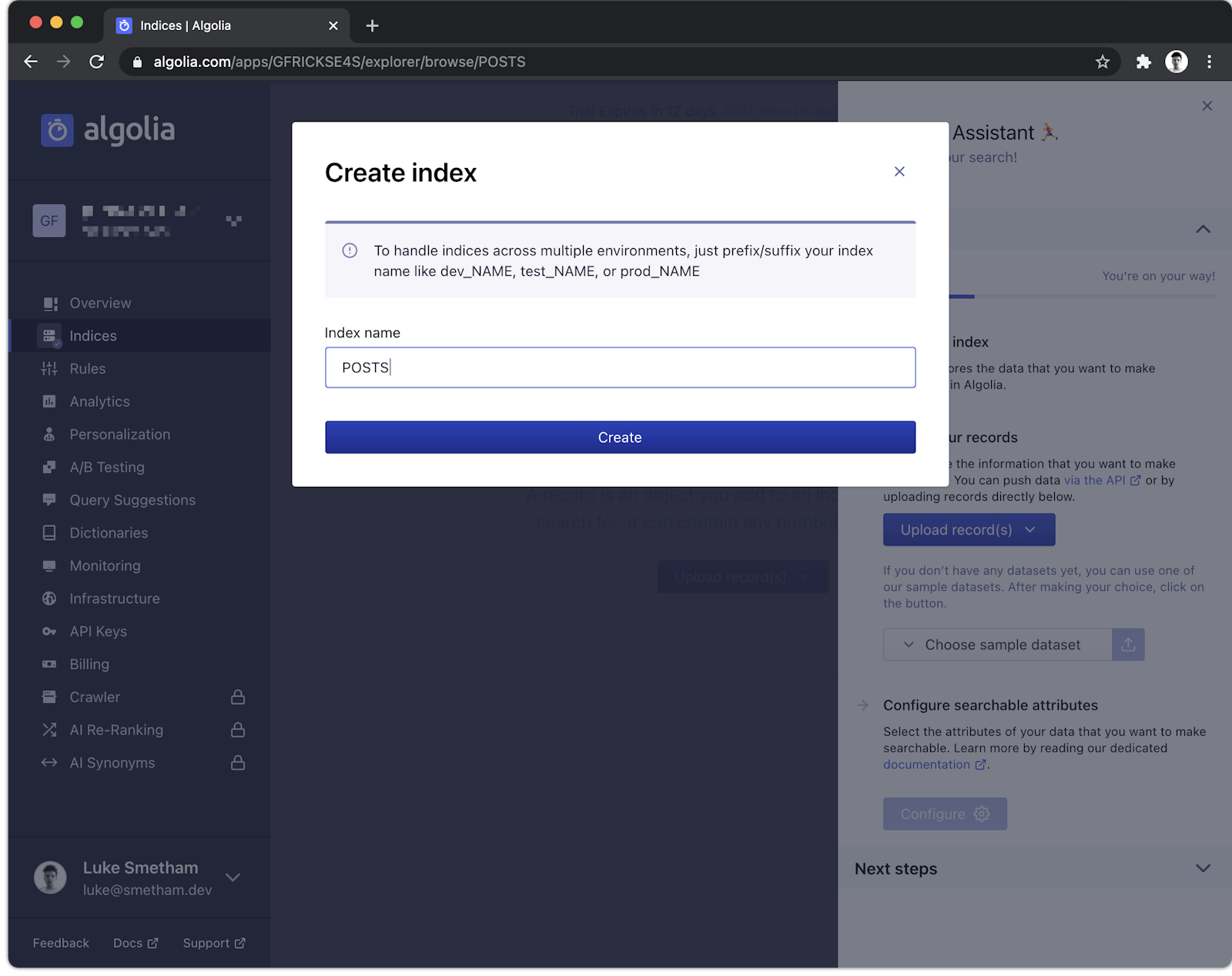Open the Analytics section
This screenshot has height=976, width=1232.
click(x=99, y=401)
